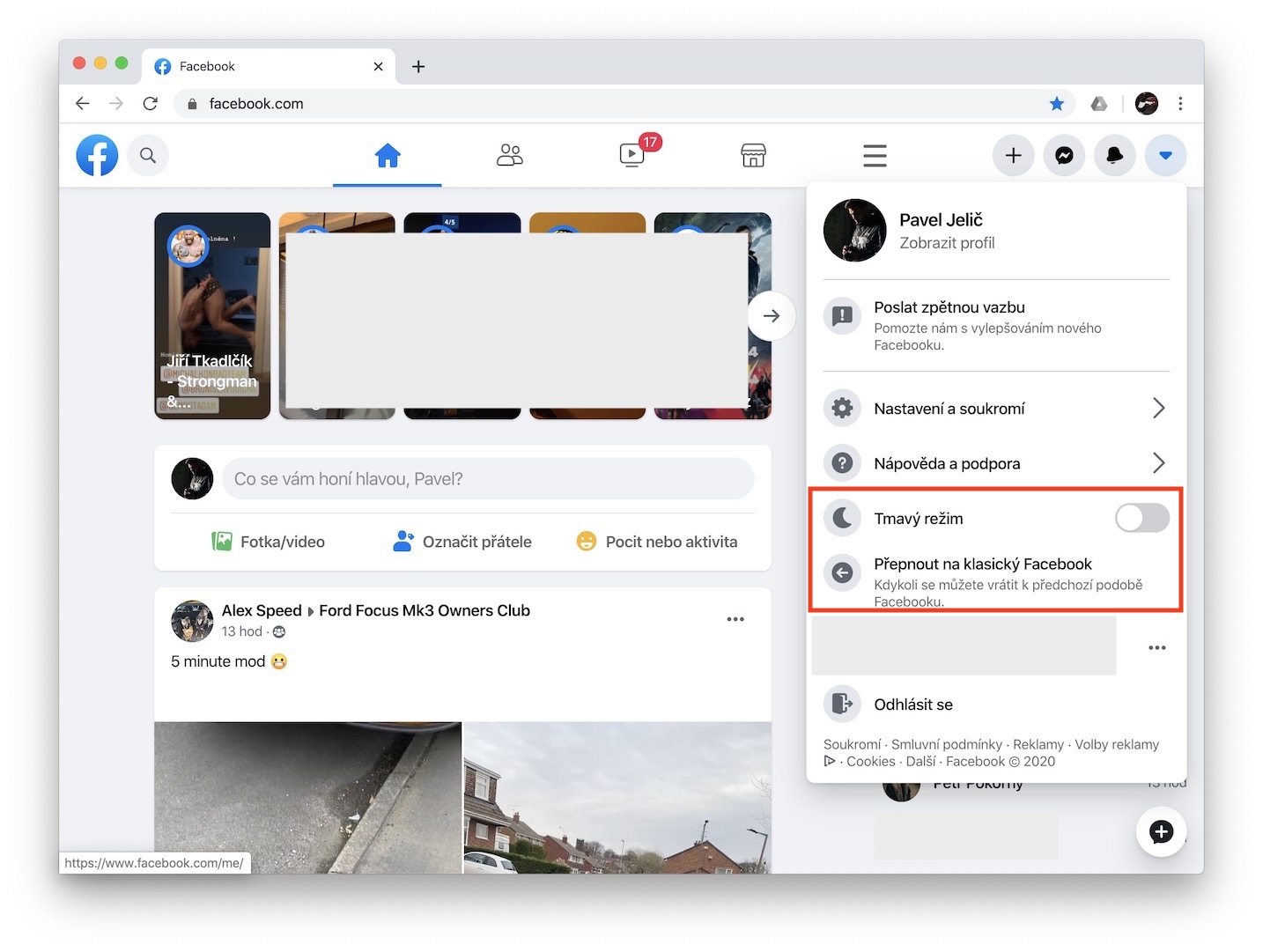The height and width of the screenshot is (952, 1263).
Task: Click Další in the menu footer
Action: tap(920, 762)
